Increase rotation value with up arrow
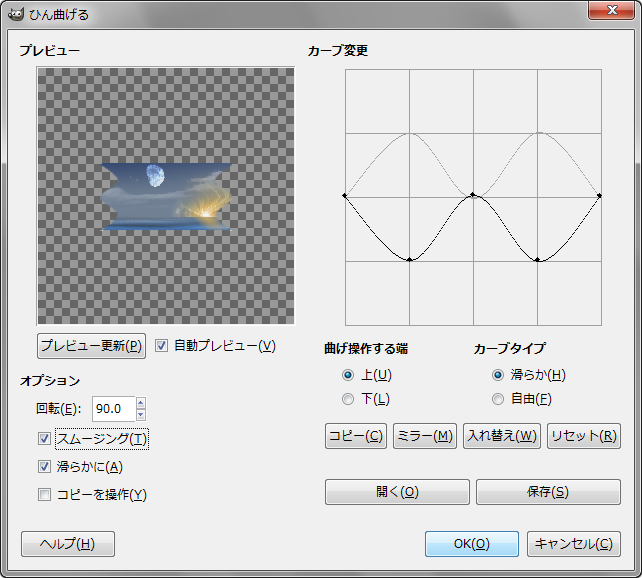 pyautogui.click(x=141, y=403)
